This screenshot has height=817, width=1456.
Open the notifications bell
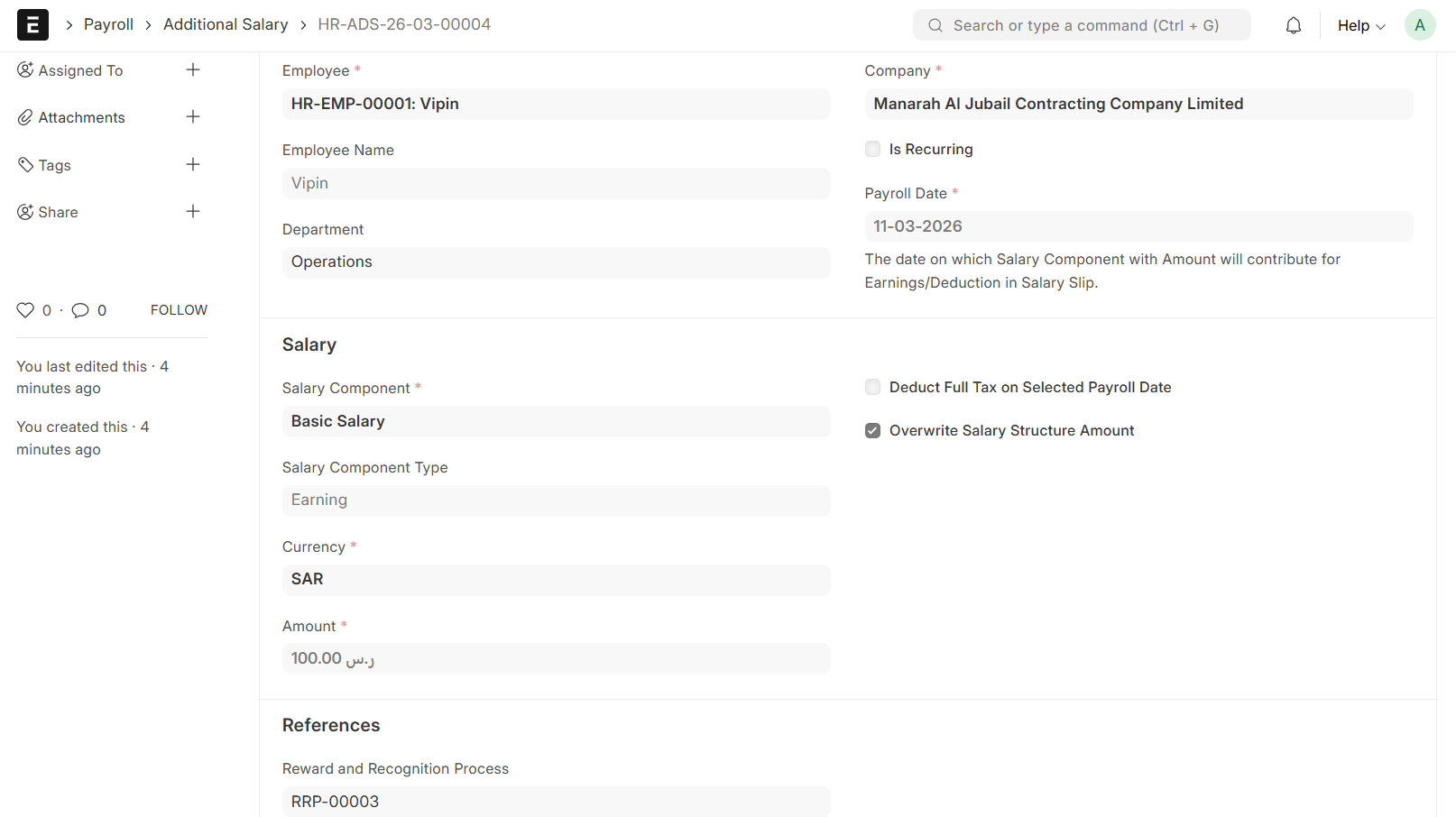click(1293, 25)
